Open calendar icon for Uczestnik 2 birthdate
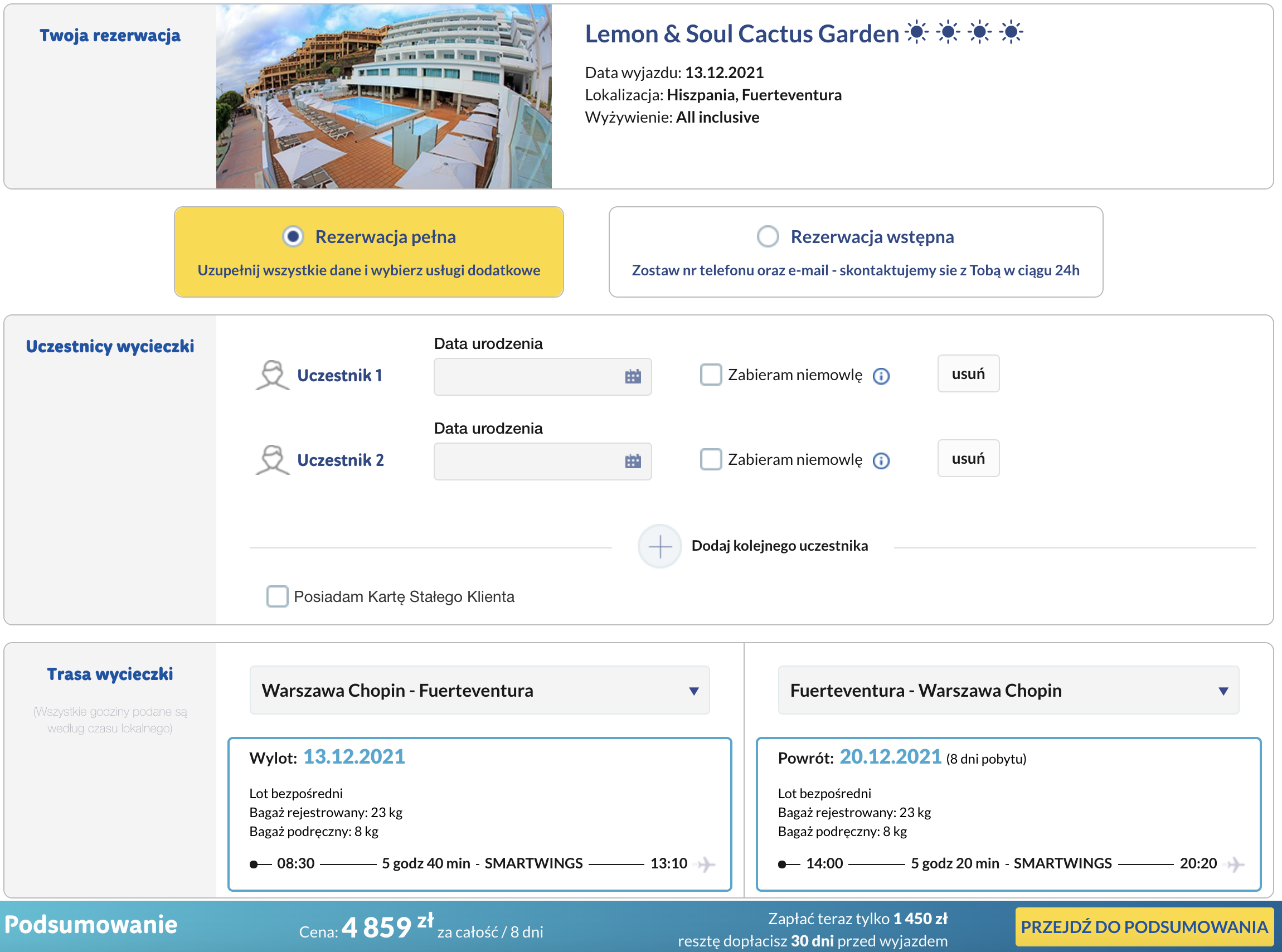The image size is (1282, 952). pyautogui.click(x=633, y=462)
